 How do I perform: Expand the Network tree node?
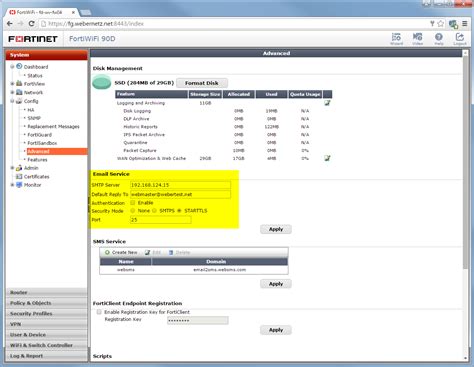(12, 92)
